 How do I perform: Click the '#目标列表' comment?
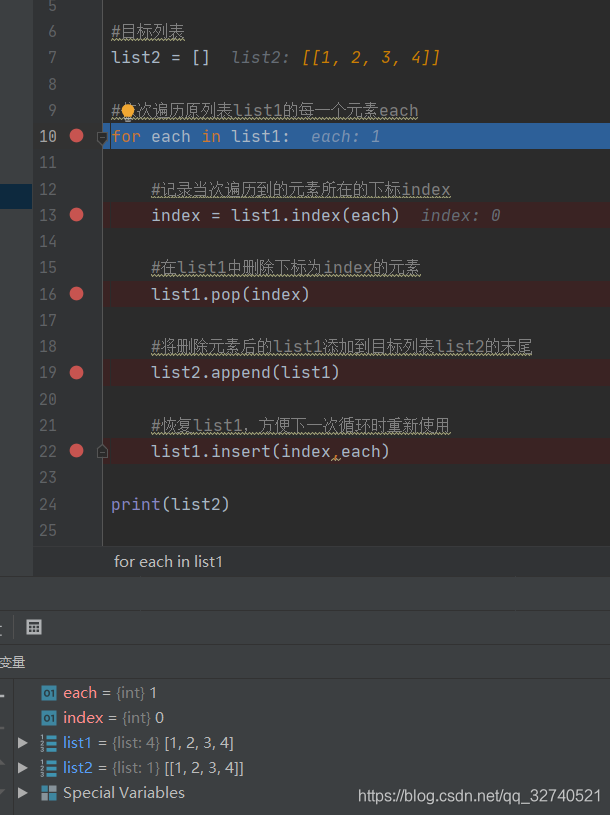[x=148, y=32]
